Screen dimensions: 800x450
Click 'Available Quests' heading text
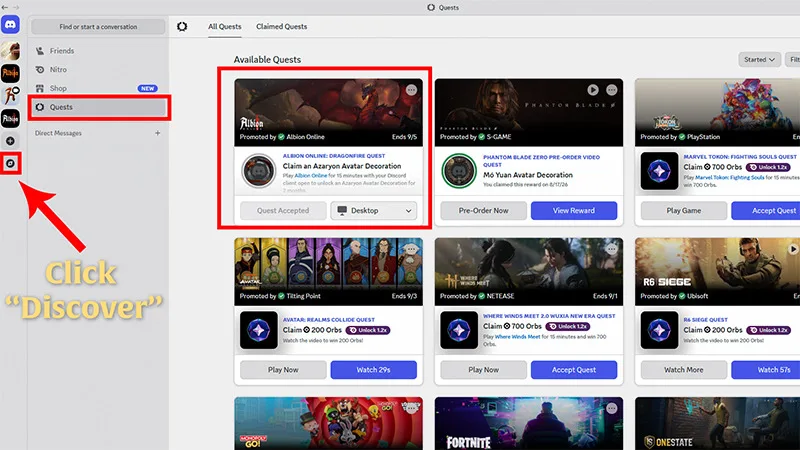pyautogui.click(x=267, y=60)
